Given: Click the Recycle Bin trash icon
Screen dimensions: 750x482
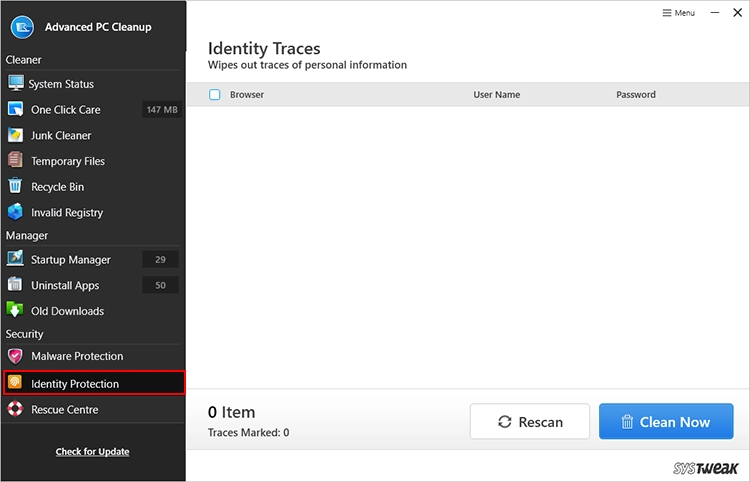Looking at the screenshot, I should [15, 186].
